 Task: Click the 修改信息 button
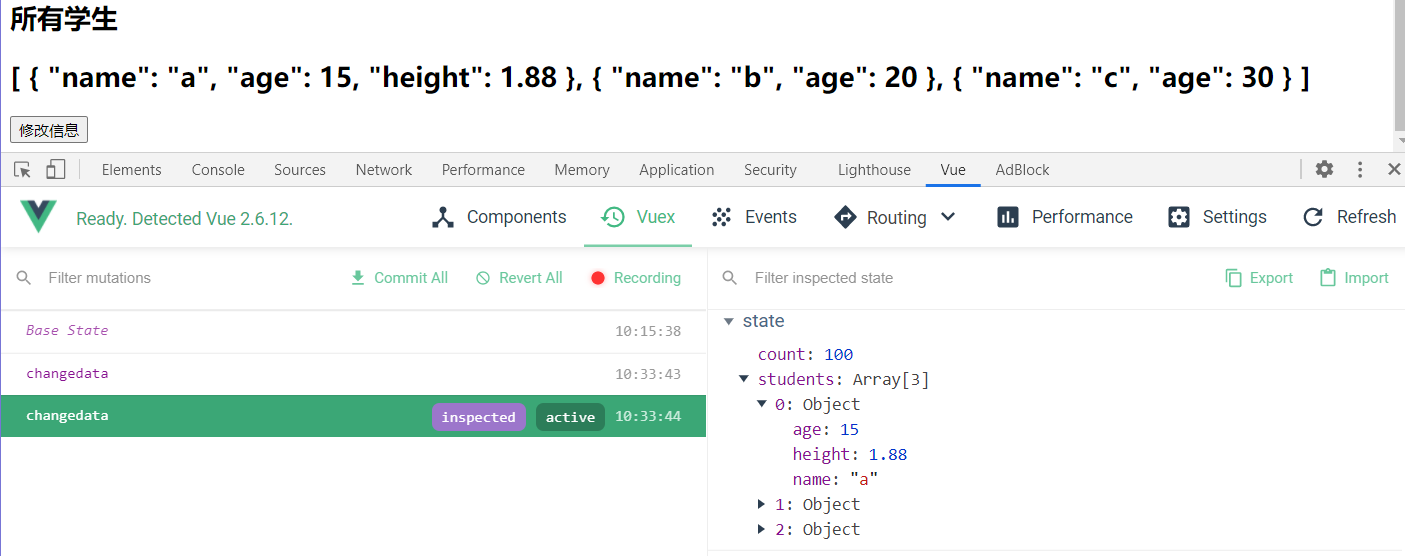[x=49, y=130]
